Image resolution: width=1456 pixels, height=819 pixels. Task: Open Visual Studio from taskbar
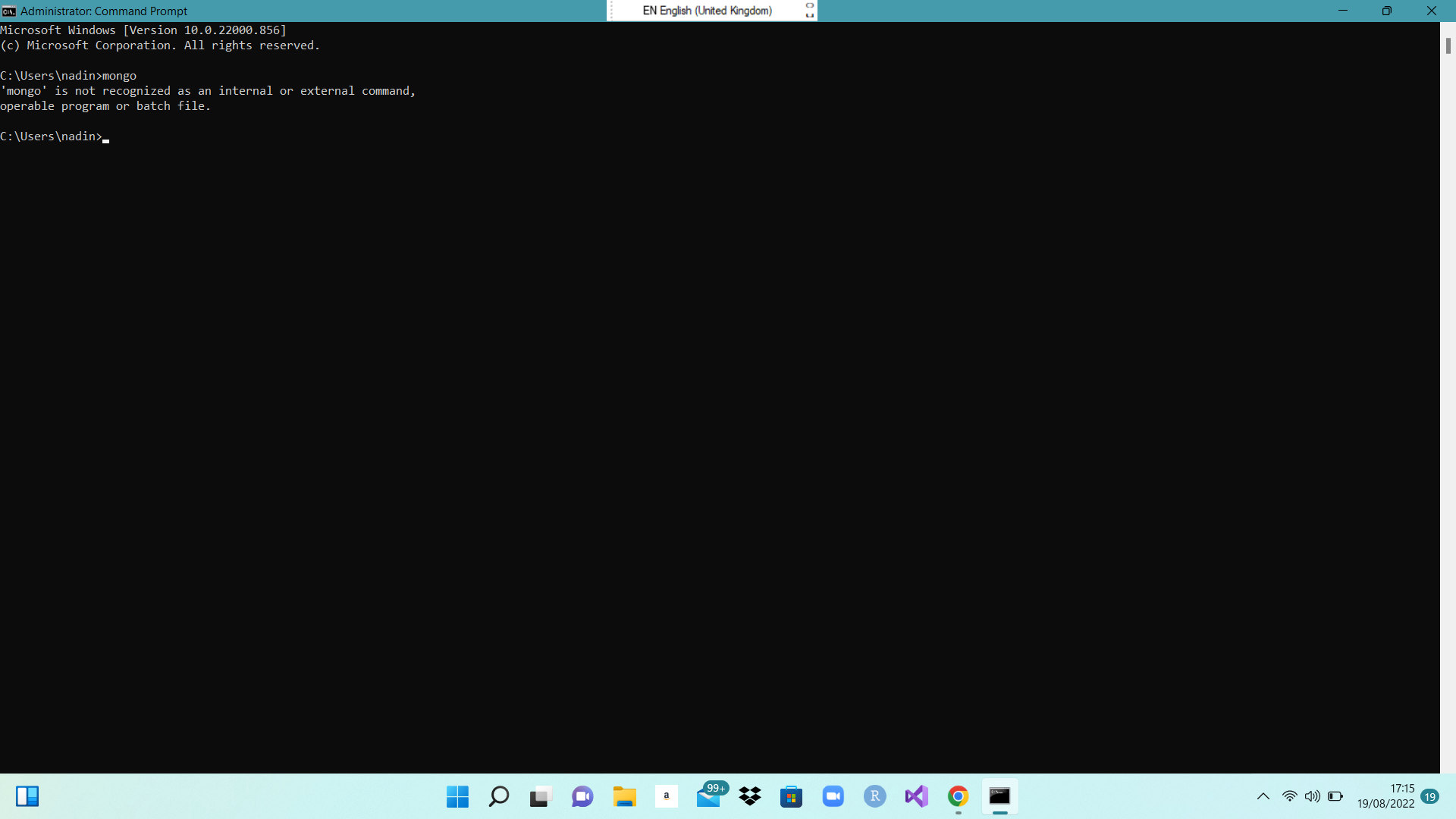coord(917,796)
